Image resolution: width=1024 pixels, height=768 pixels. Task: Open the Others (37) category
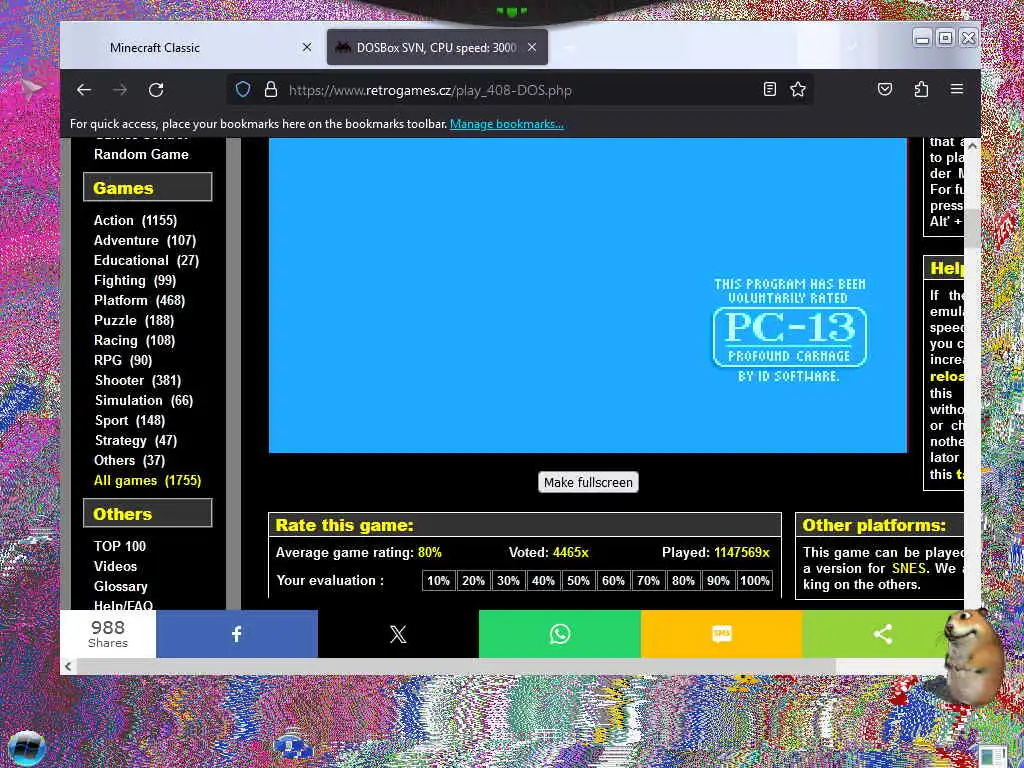pyautogui.click(x=129, y=460)
